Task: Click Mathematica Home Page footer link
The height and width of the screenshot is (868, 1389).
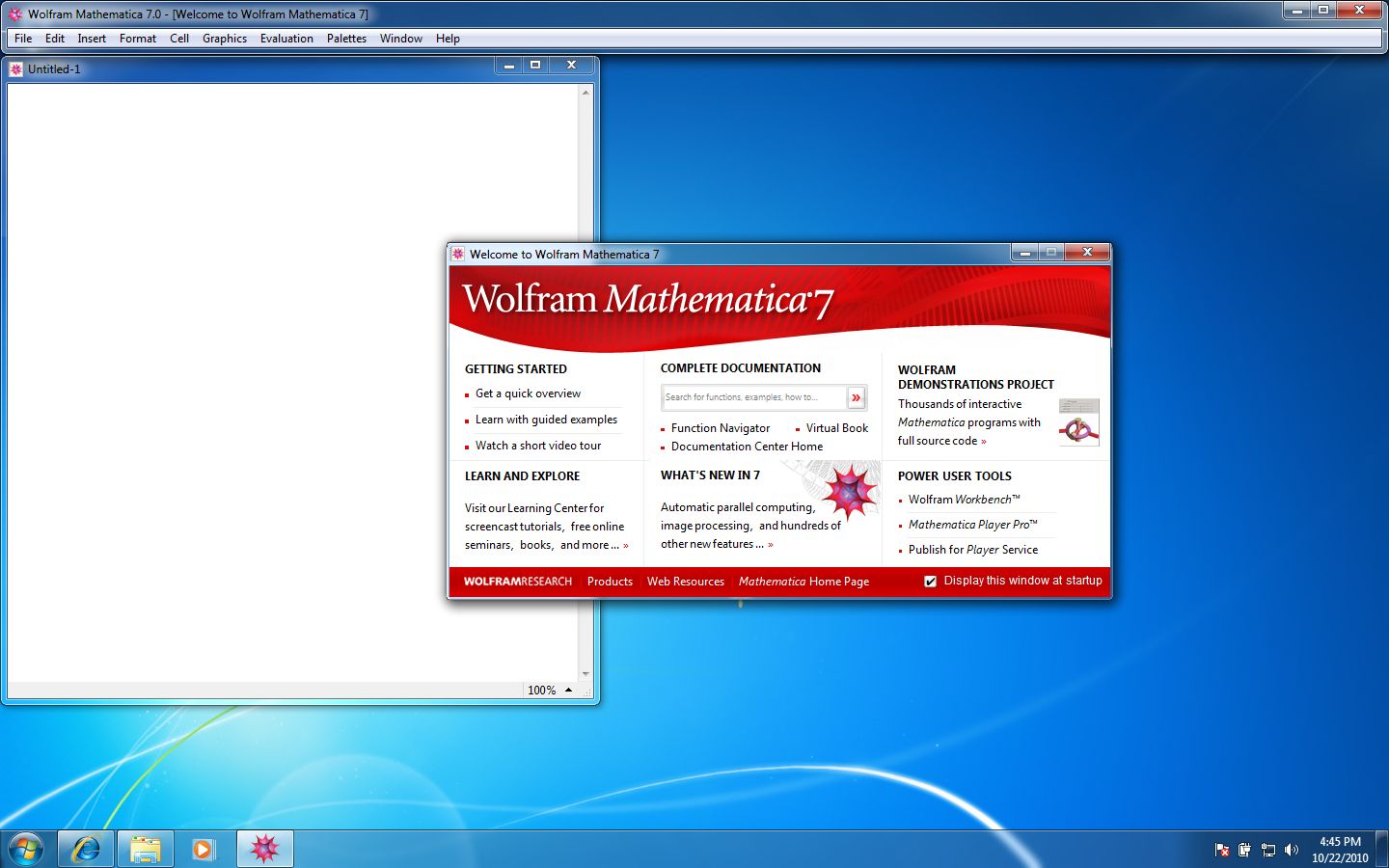Action: pos(803,582)
